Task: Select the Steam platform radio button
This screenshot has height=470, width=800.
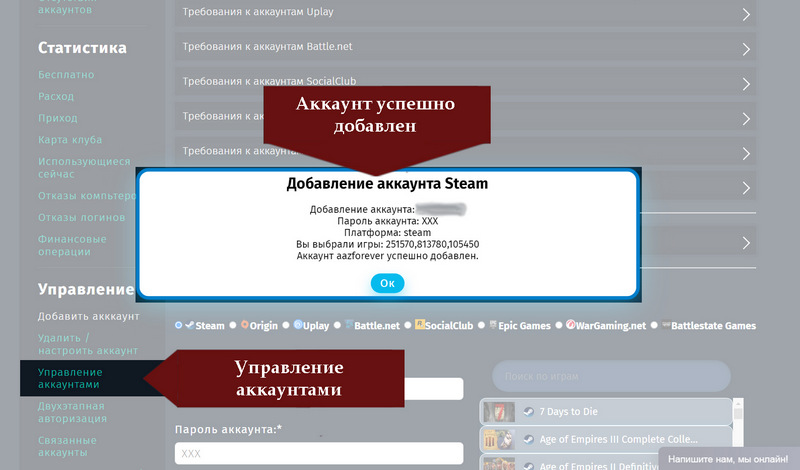Action: (x=179, y=325)
